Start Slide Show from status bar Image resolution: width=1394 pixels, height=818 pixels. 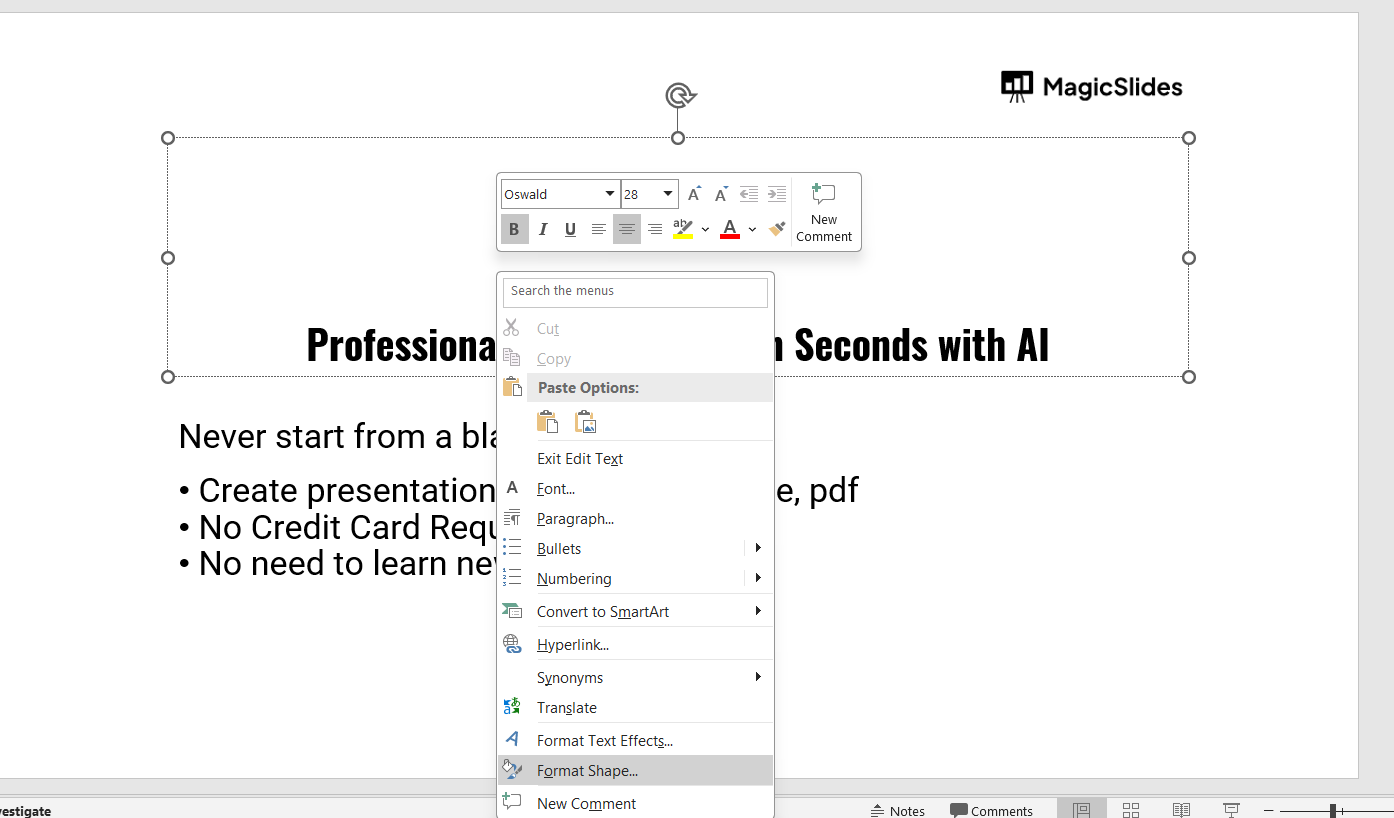(1231, 809)
